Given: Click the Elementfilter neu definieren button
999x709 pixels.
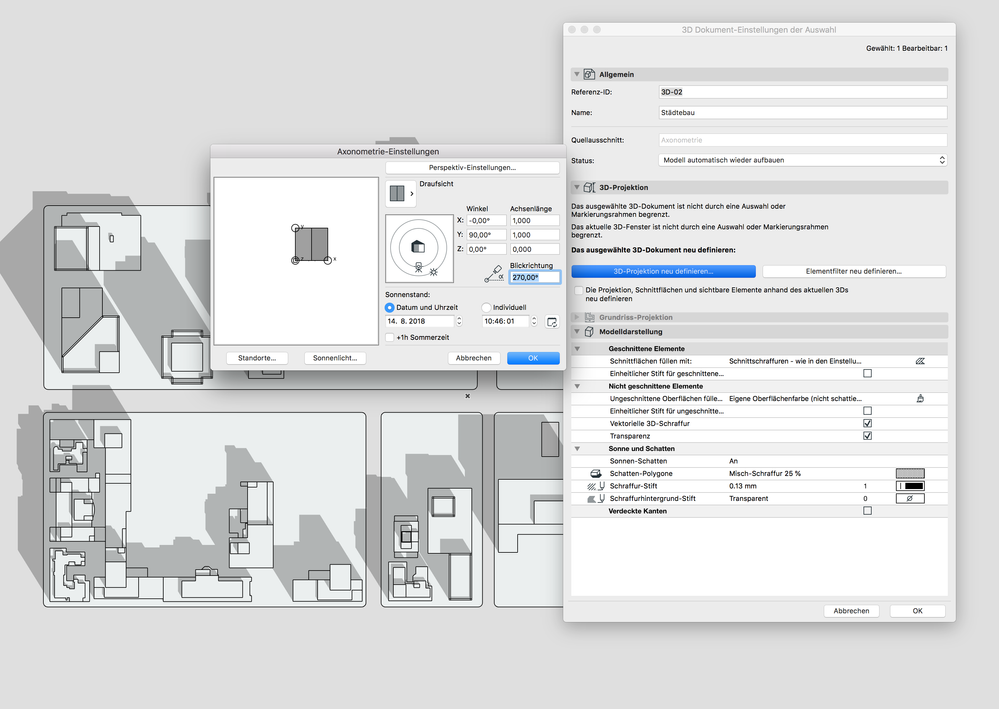Looking at the screenshot, I should [854, 271].
